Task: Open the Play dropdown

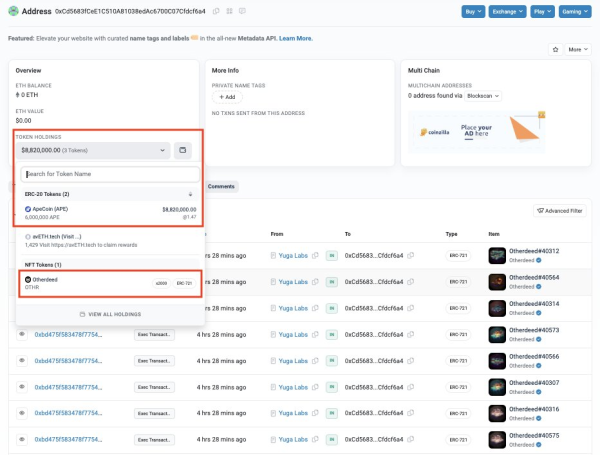Action: point(542,11)
